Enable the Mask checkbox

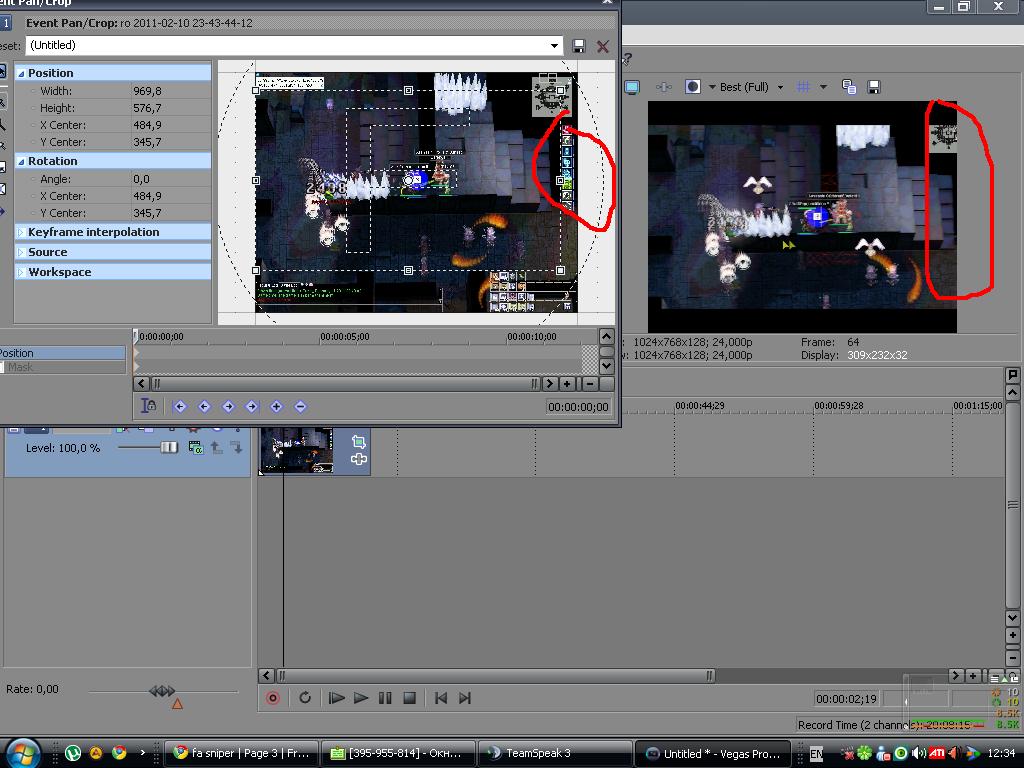1,367
